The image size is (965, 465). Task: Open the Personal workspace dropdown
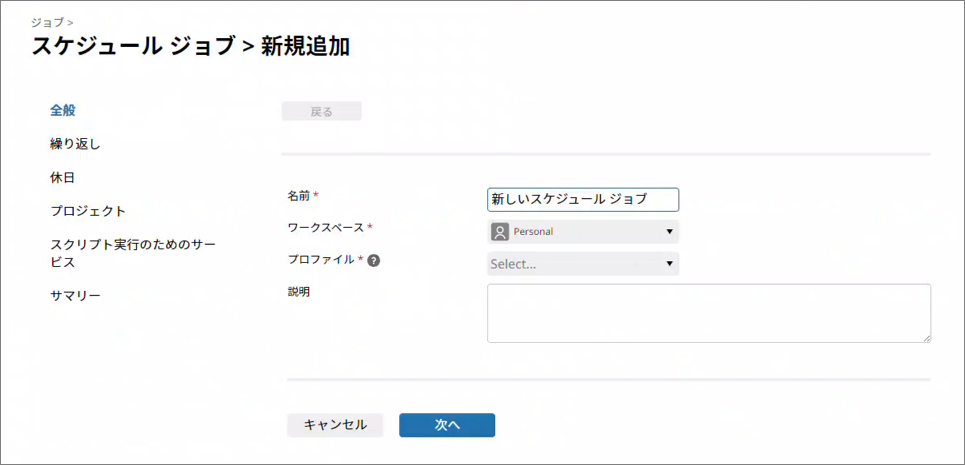[582, 232]
